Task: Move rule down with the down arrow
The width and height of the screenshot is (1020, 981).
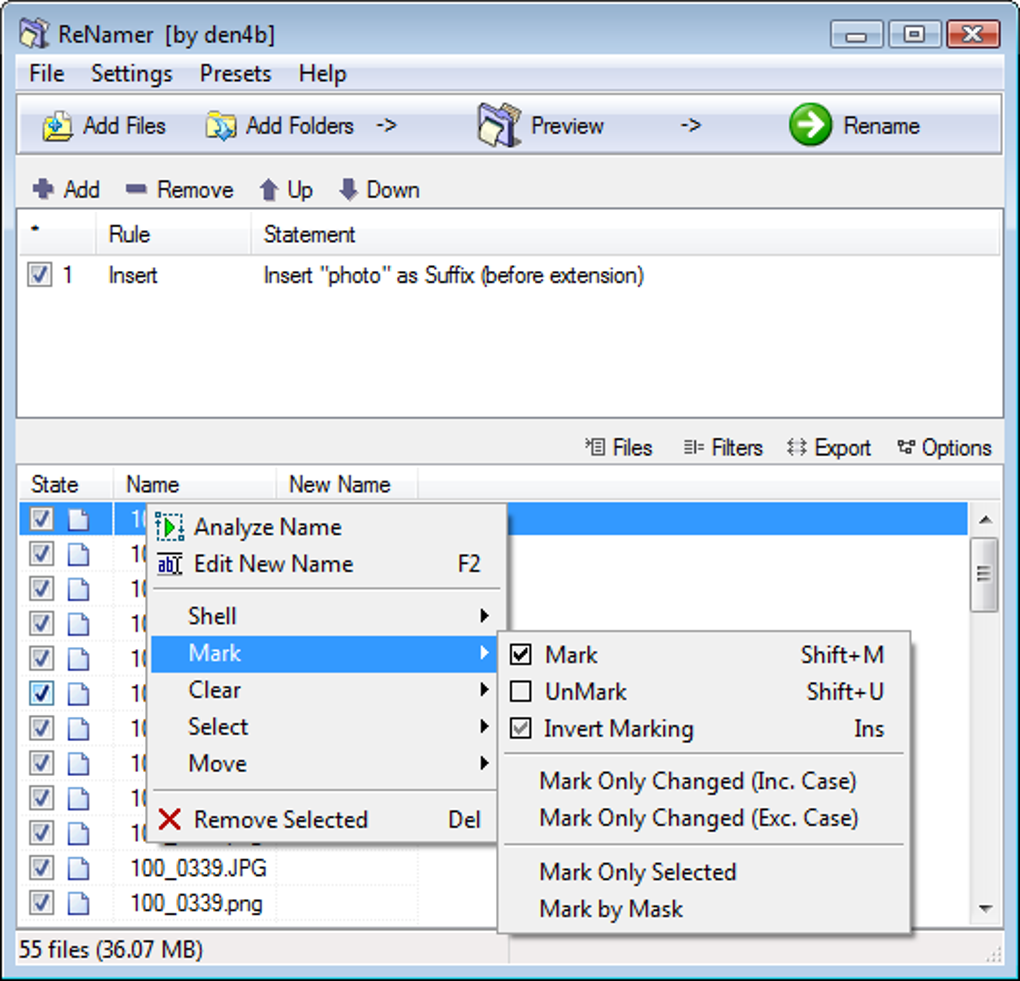Action: pyautogui.click(x=349, y=190)
